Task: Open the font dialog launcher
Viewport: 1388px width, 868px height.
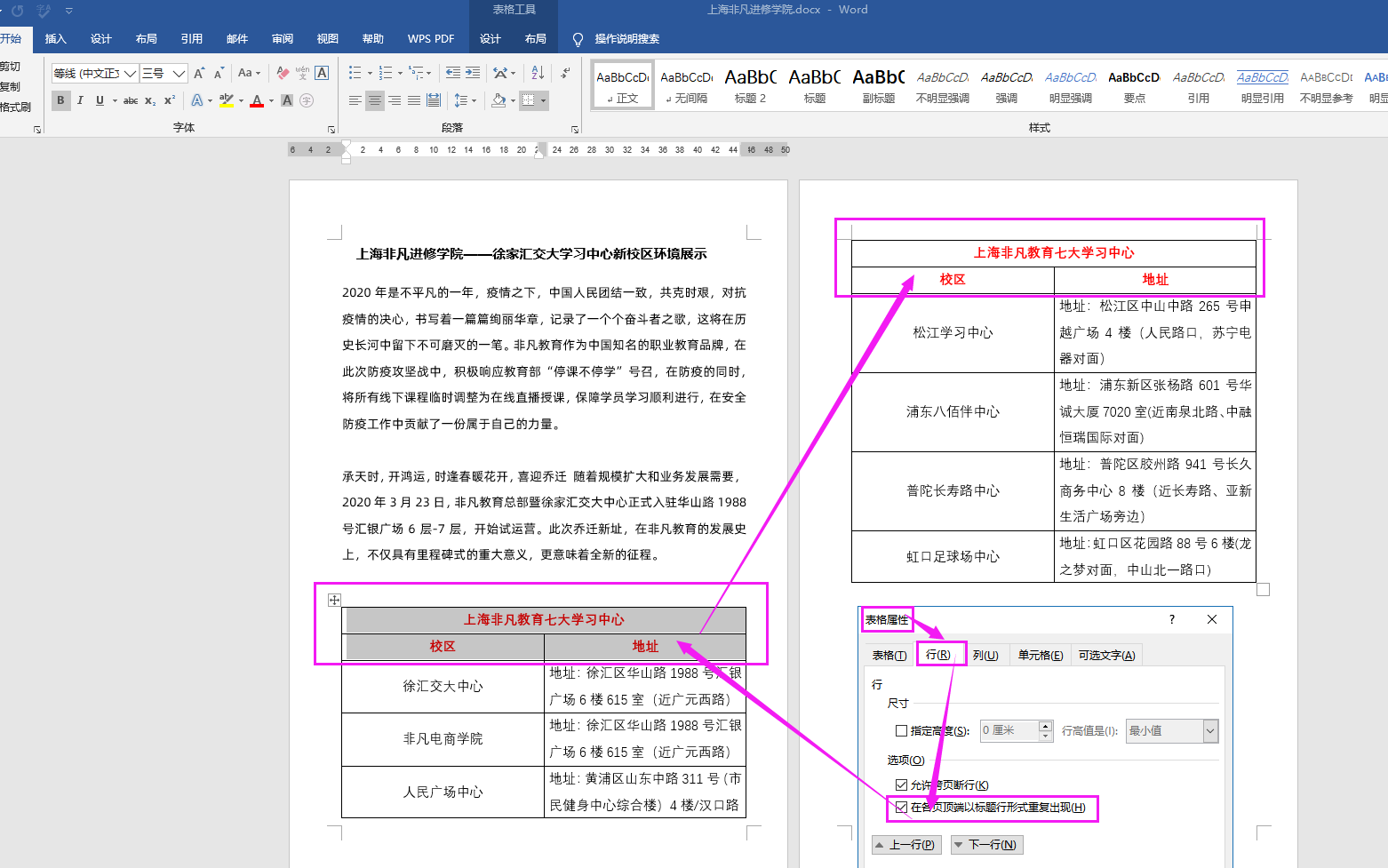Action: pyautogui.click(x=331, y=130)
